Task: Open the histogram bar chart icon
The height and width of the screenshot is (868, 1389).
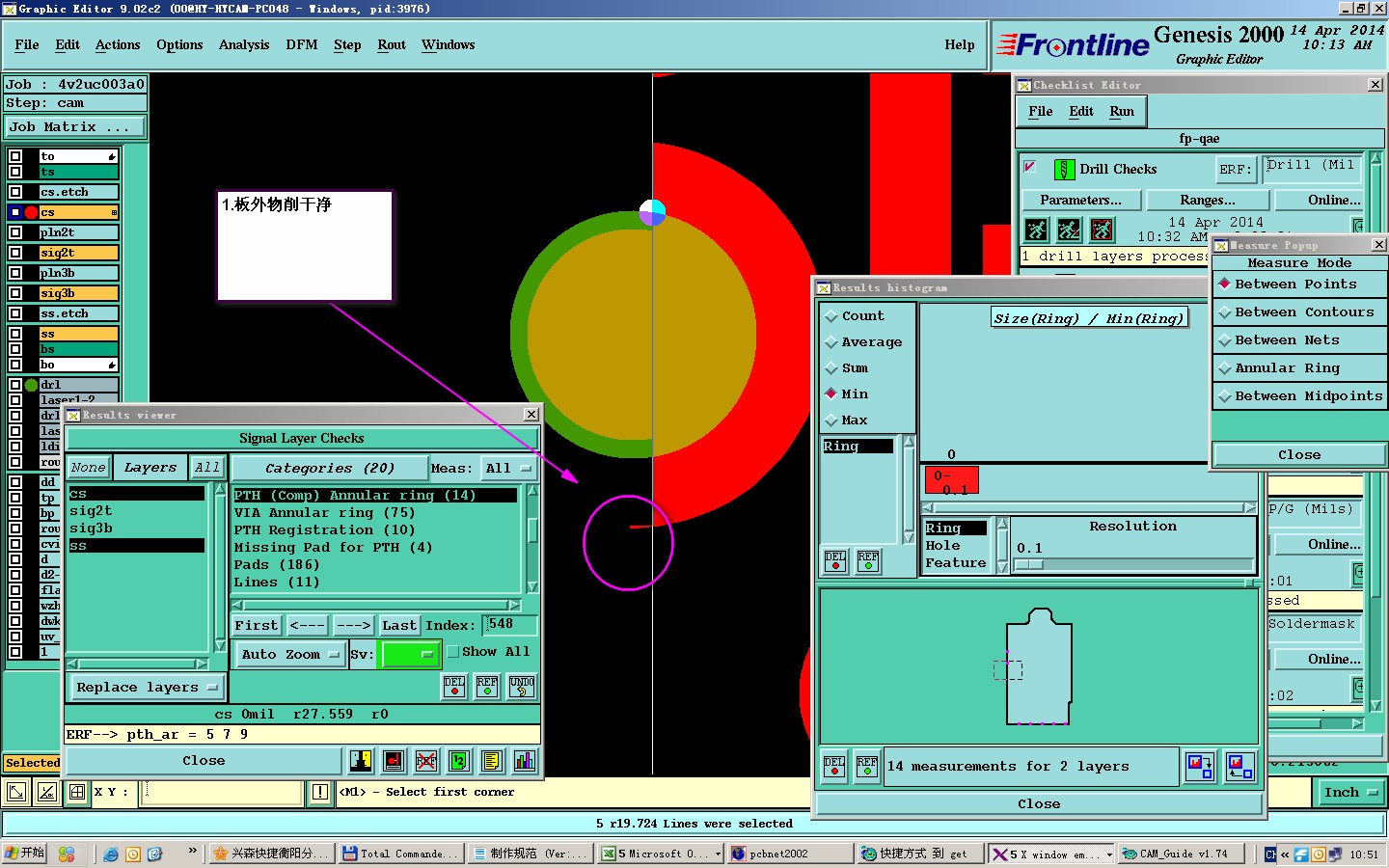Action: (524, 761)
